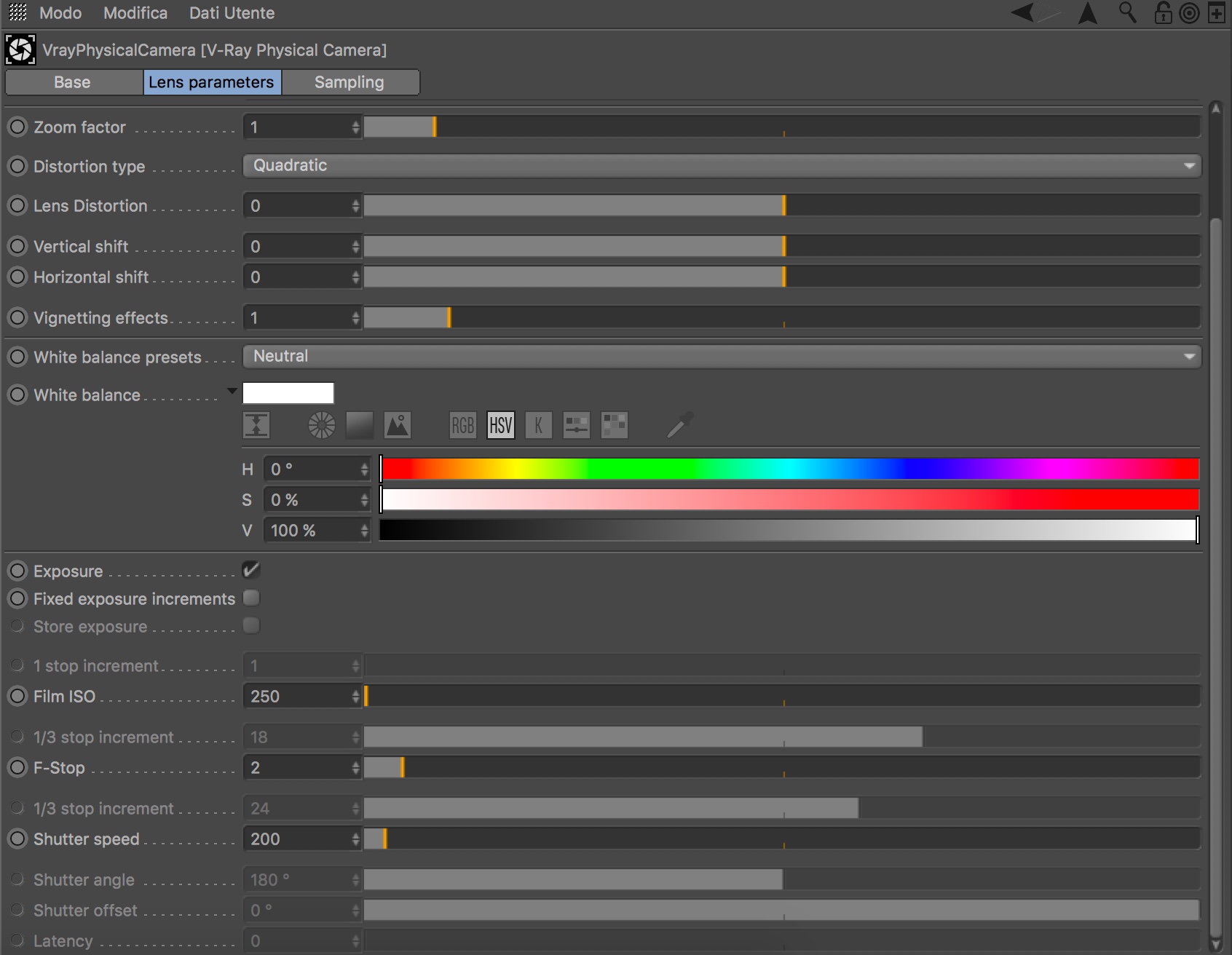
Task: Click the vertical scrollbar on right
Action: (1215, 579)
